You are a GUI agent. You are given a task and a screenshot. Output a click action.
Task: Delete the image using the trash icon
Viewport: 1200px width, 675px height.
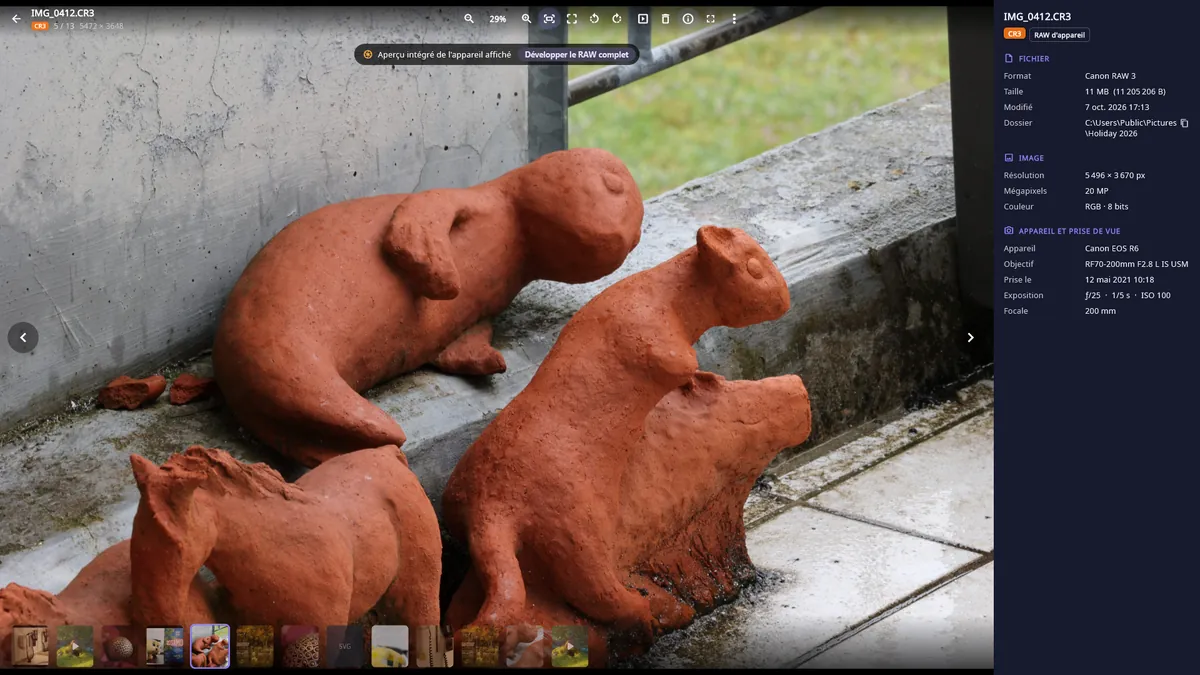pos(665,19)
